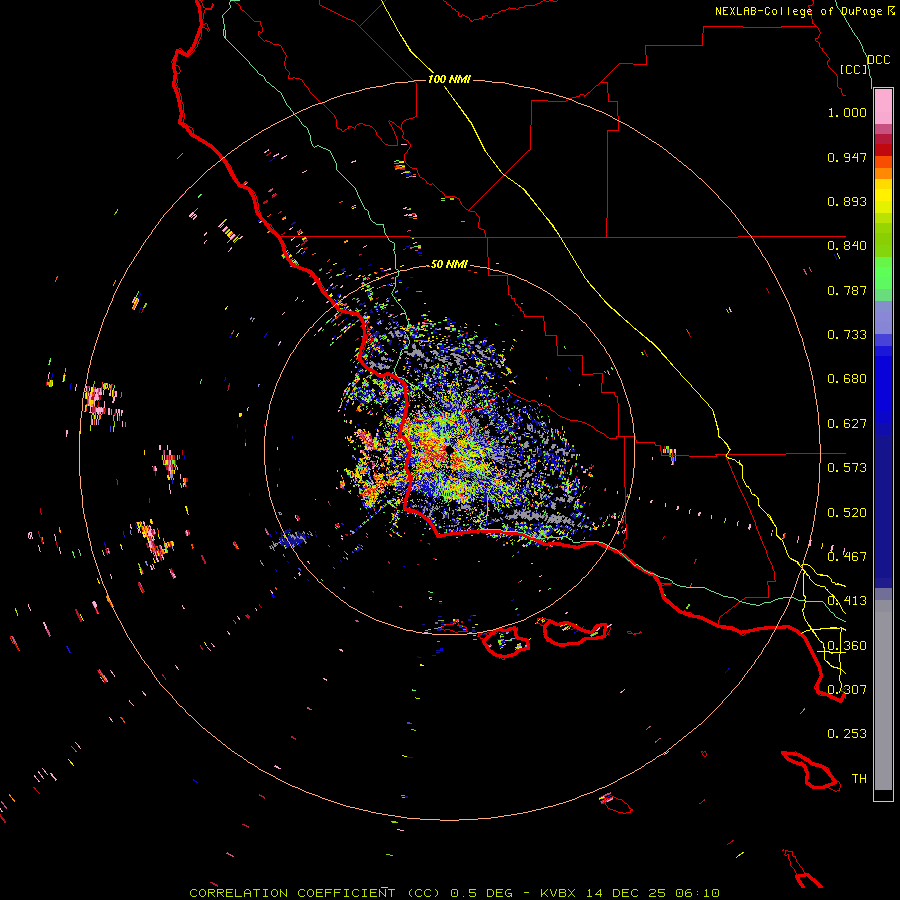Click the 1.000 color scale value

[847, 112]
